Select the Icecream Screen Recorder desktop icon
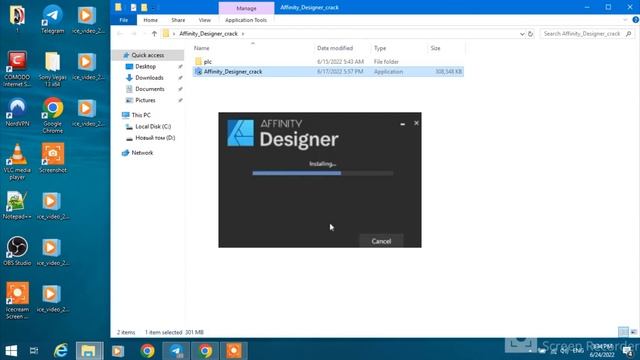Viewport: 640px width, 360px height. 17,300
